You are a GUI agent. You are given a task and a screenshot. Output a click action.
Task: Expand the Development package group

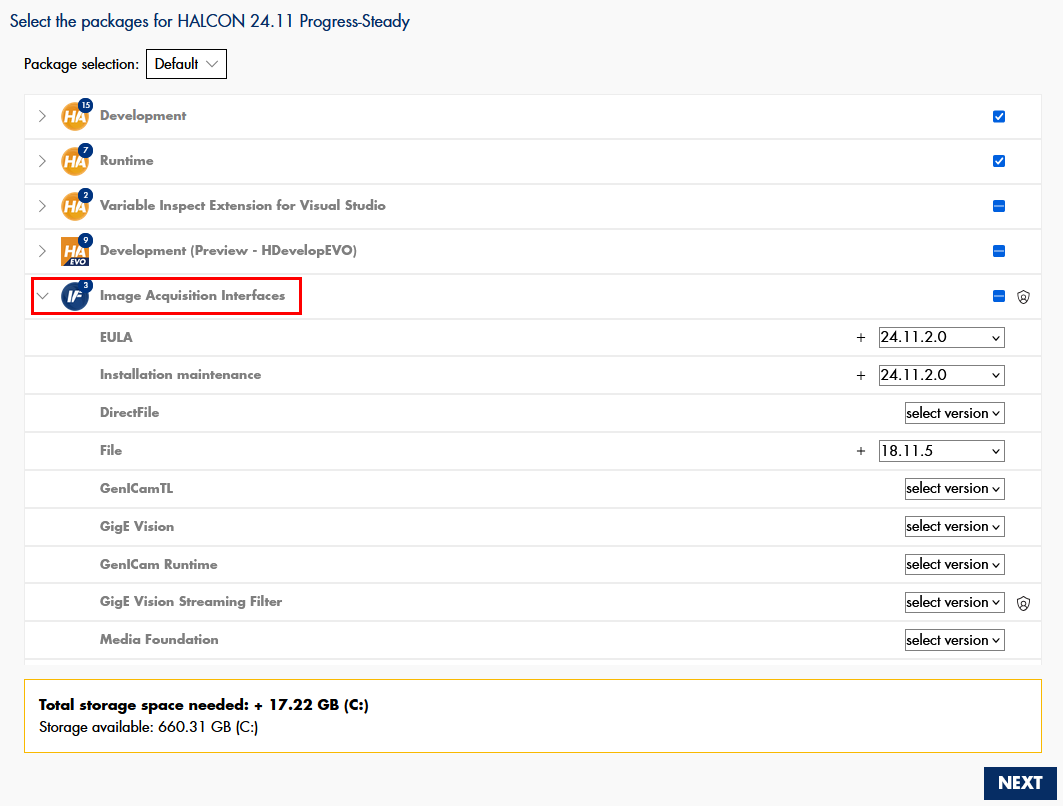tap(42, 116)
